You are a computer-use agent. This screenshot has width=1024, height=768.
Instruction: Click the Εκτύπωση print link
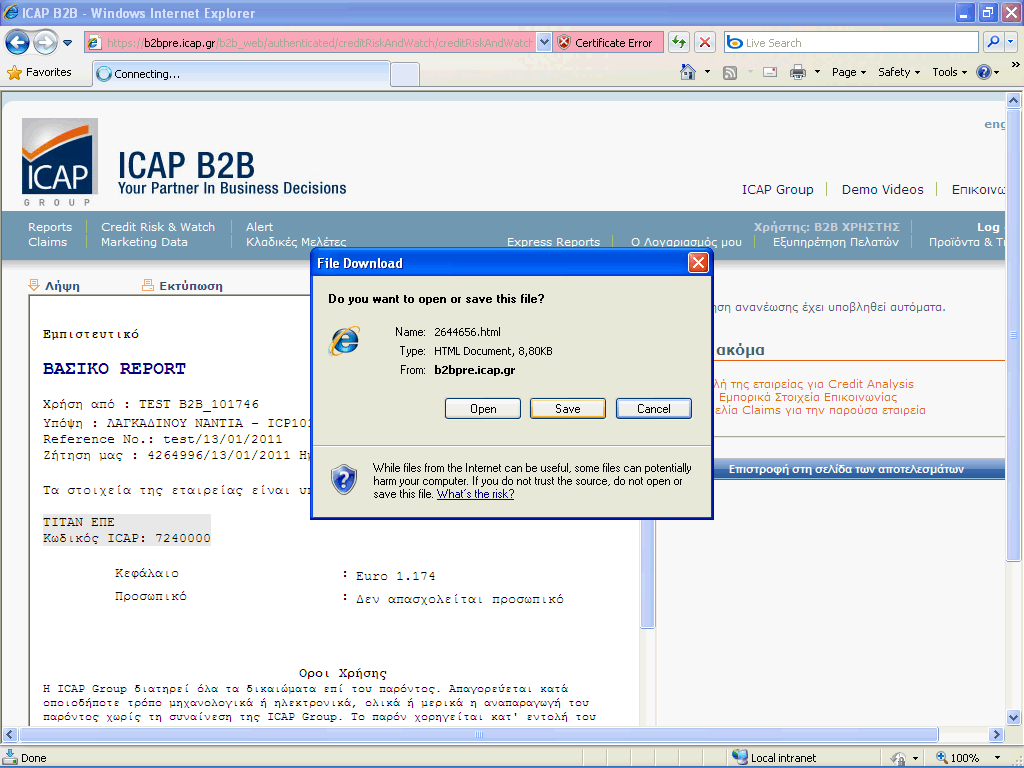click(182, 285)
